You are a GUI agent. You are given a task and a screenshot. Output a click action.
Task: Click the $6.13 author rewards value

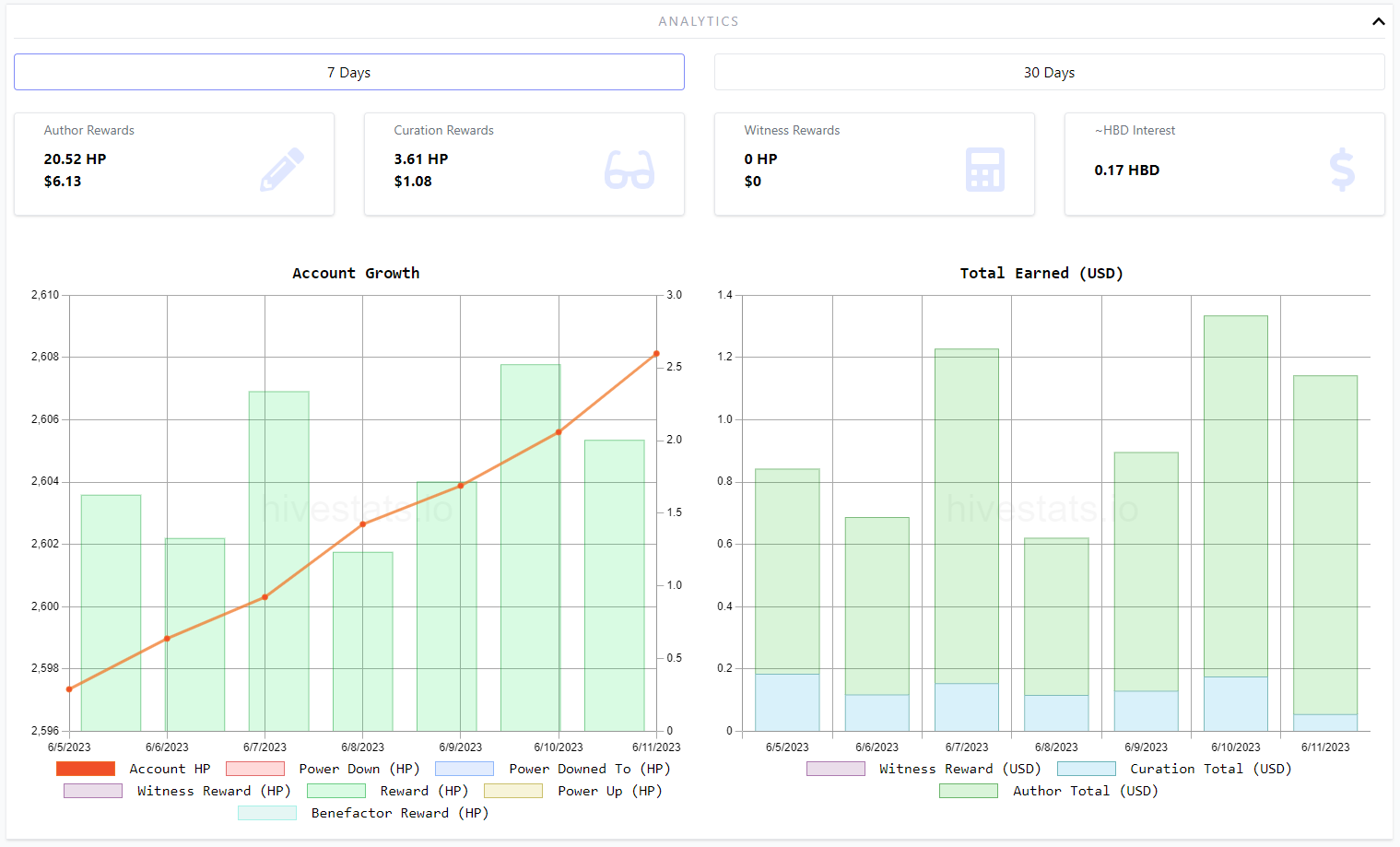(63, 181)
